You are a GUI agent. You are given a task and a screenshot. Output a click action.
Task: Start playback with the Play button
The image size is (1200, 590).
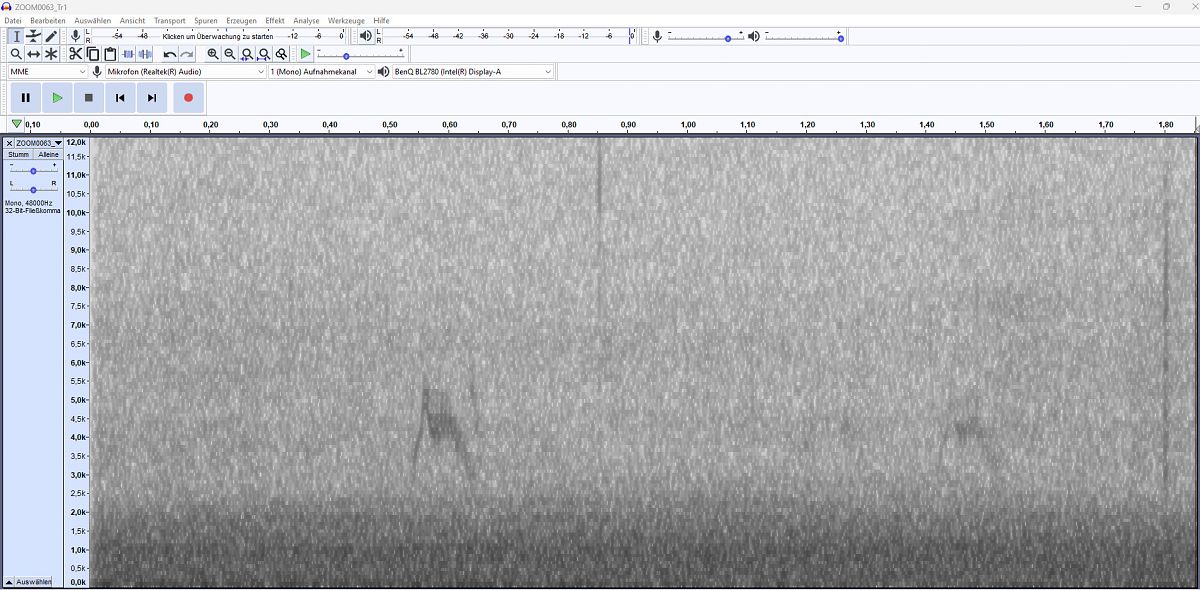click(x=57, y=98)
